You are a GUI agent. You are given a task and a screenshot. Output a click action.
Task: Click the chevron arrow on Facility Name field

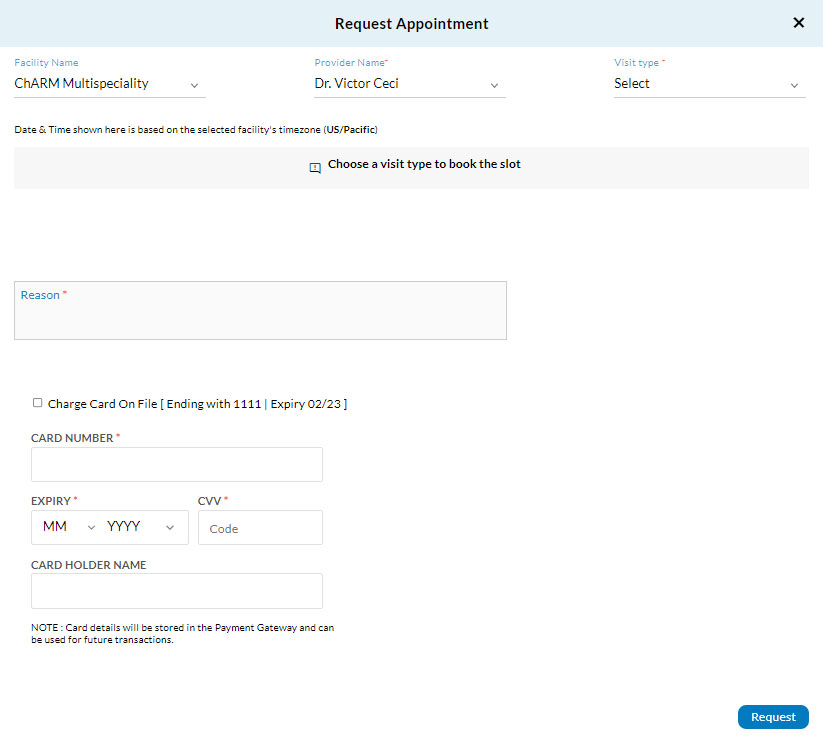click(195, 85)
